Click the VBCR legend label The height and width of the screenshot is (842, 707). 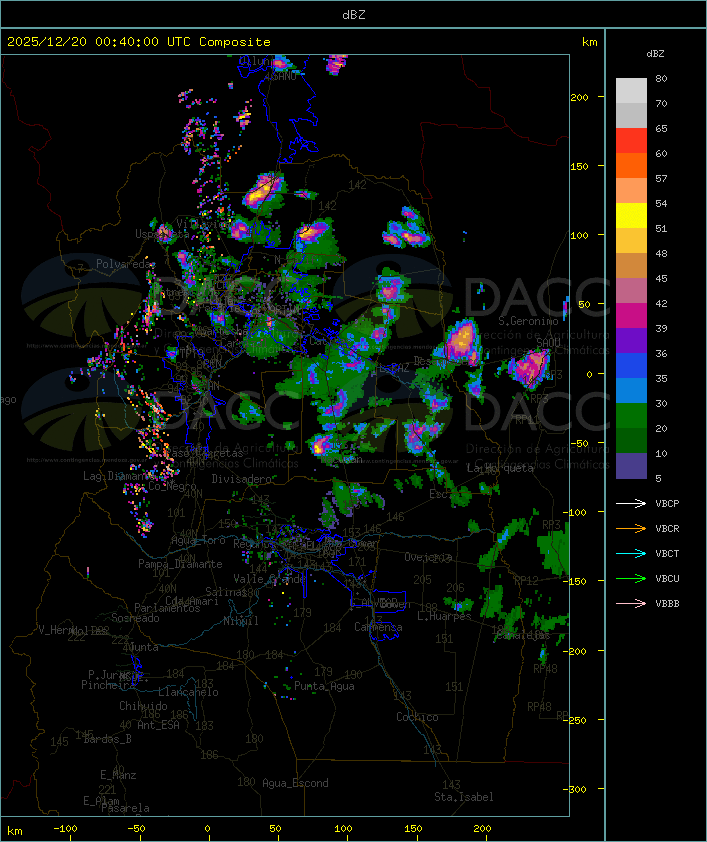point(667,529)
